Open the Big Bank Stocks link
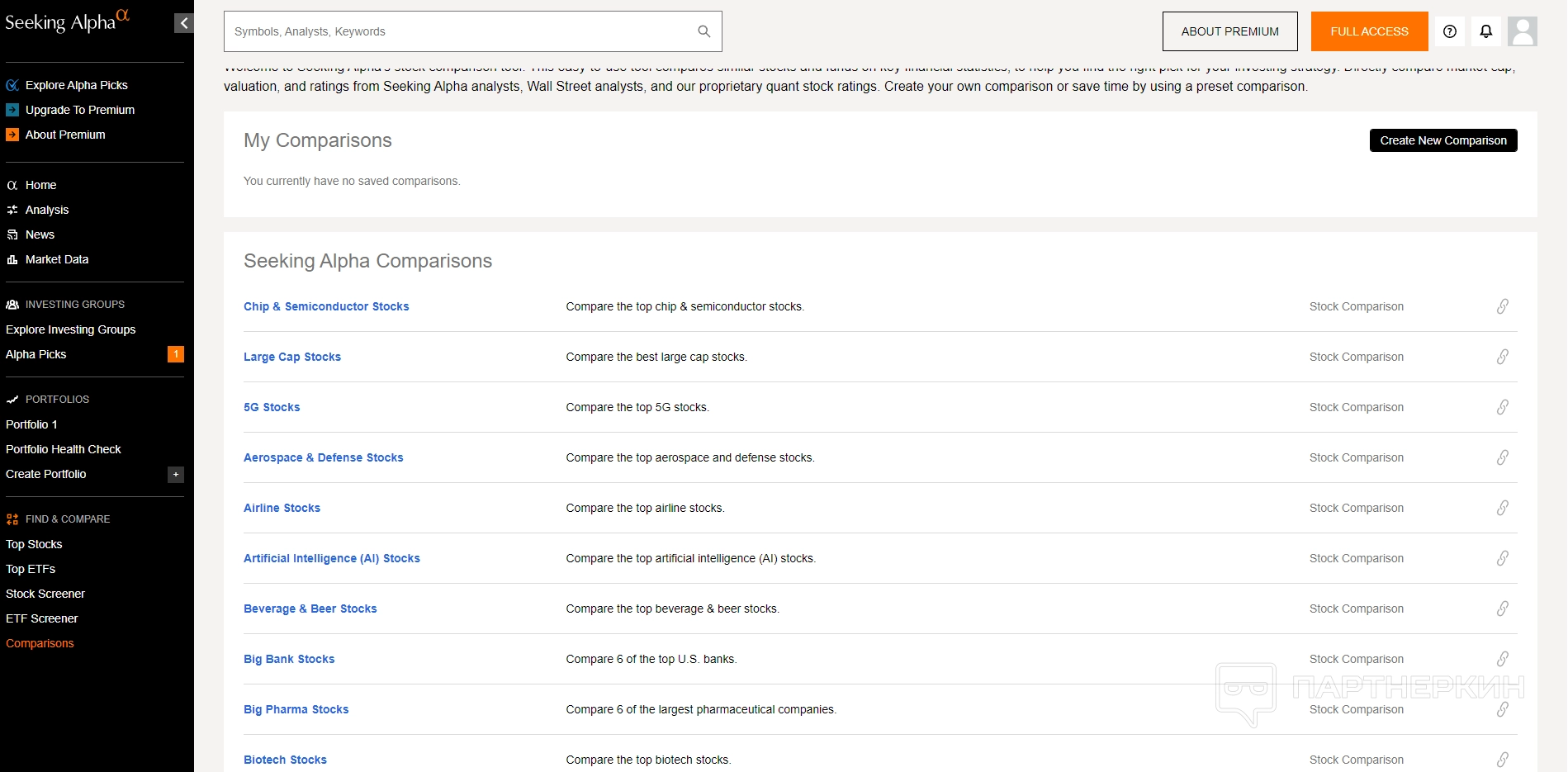The width and height of the screenshot is (1568, 772). point(289,659)
